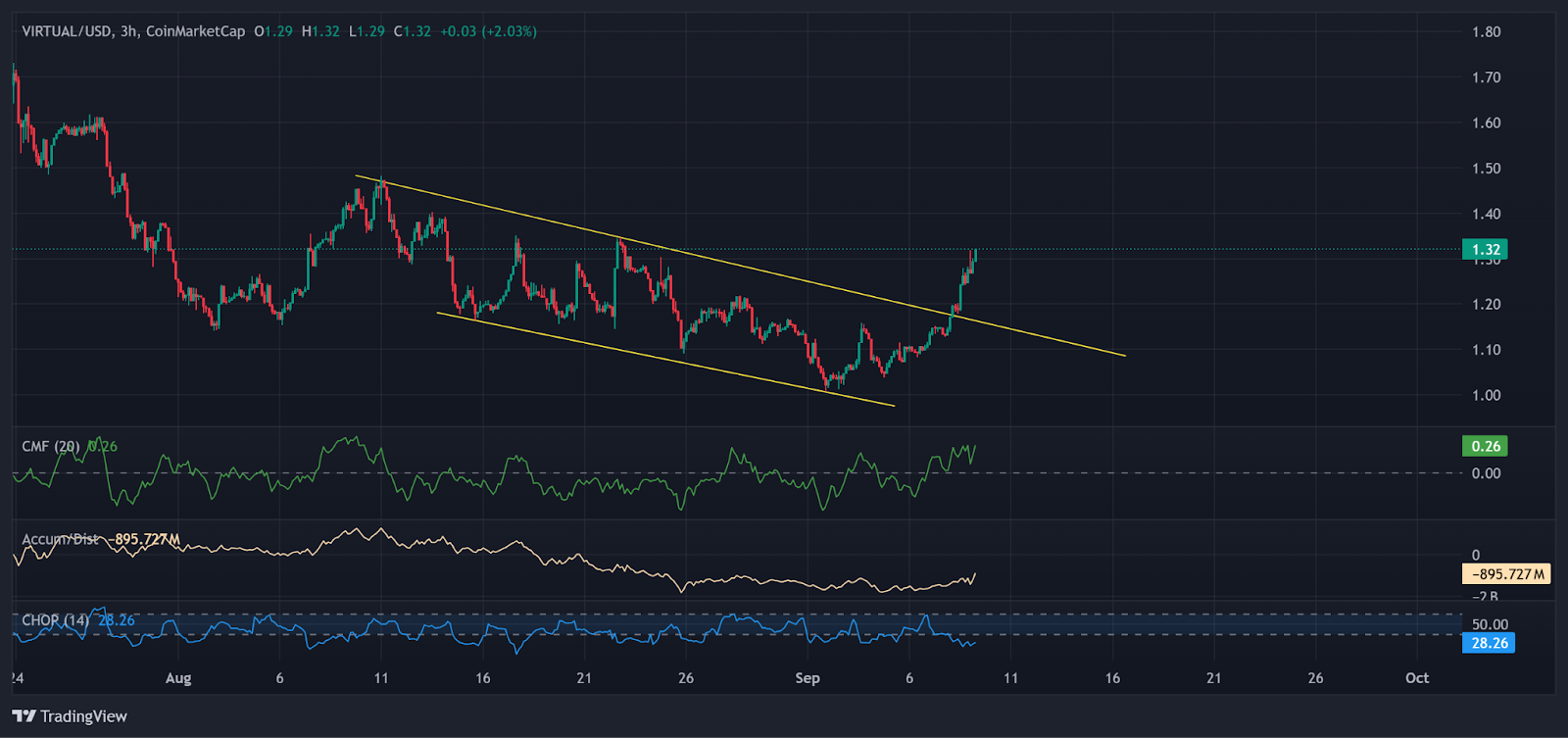The image size is (1568, 738).
Task: Select the Accum/Dist indicator label
Action: pyautogui.click(x=60, y=539)
